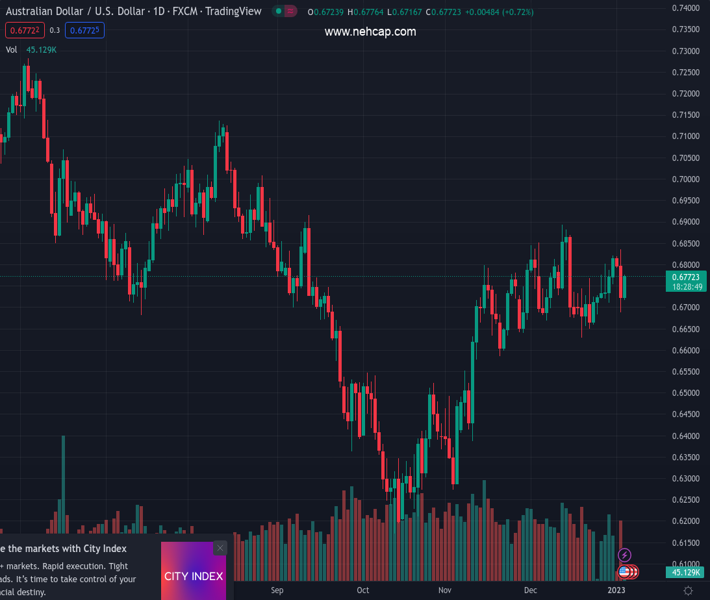Viewport: 710px width, 600px height.
Task: Click the green 45.129K volume axis label
Action: (x=685, y=572)
